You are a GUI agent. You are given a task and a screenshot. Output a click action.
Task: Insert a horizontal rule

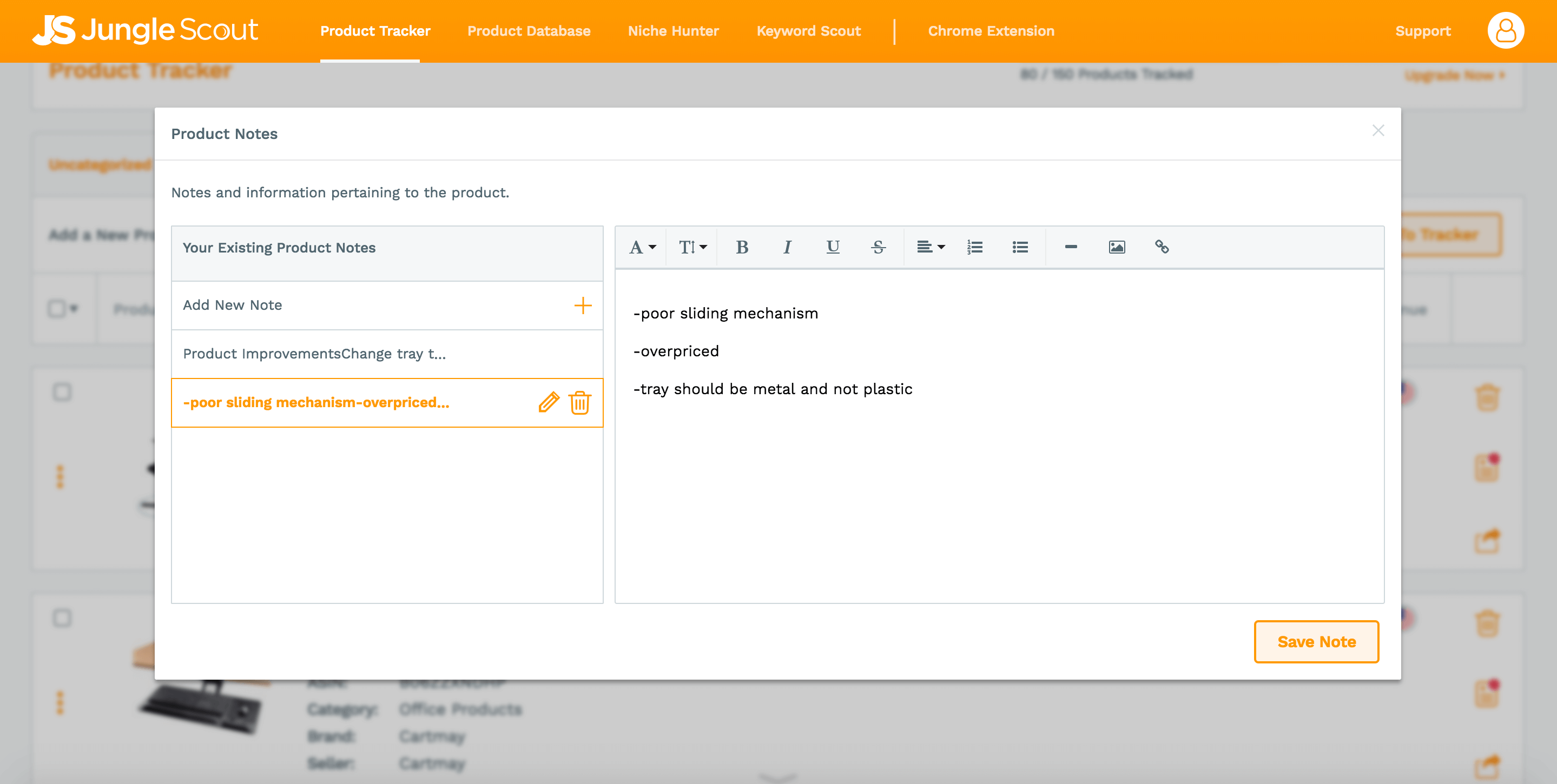tap(1071, 247)
